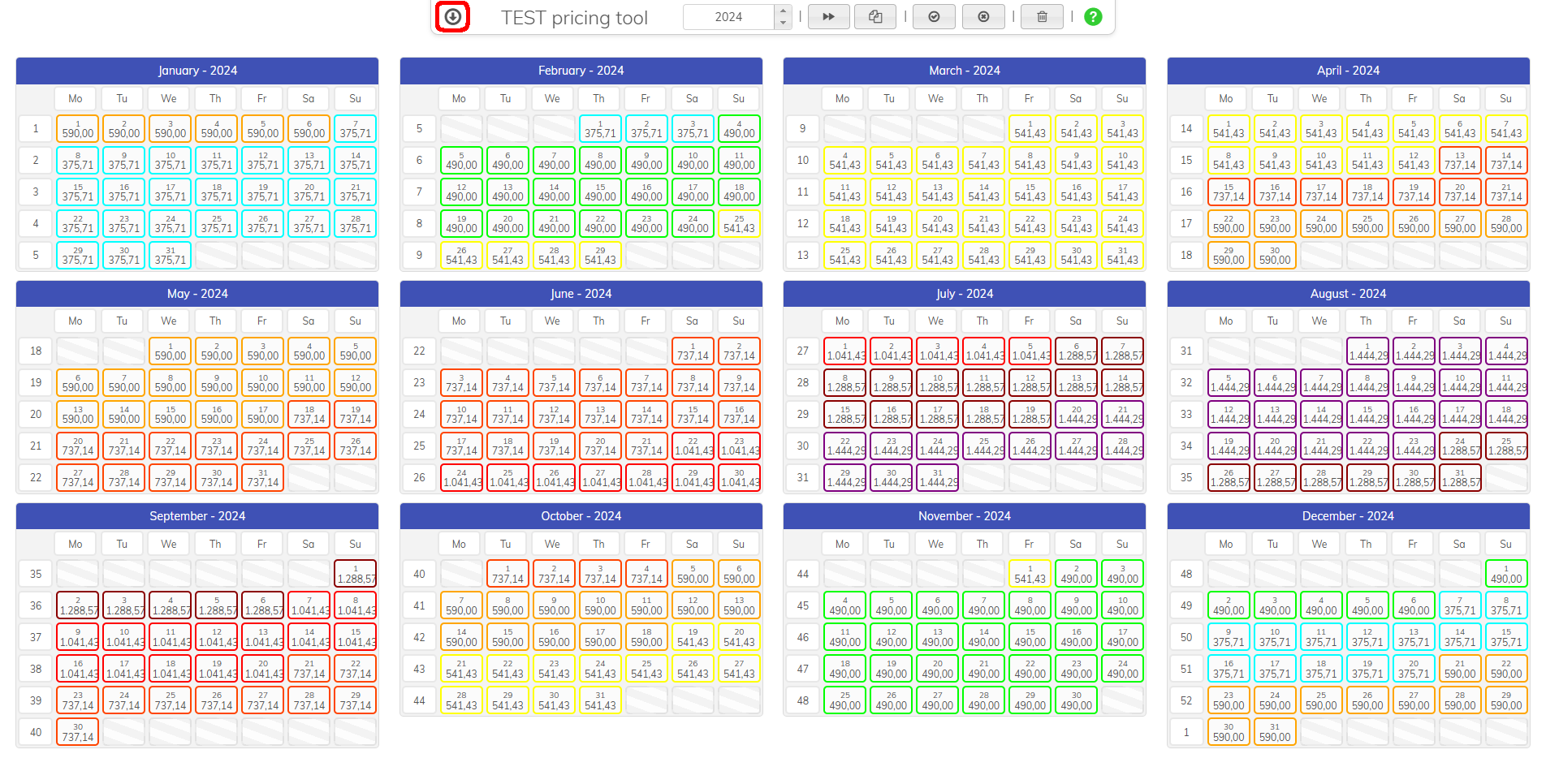
Task: Click the copy documents icon button
Action: pos(875,16)
